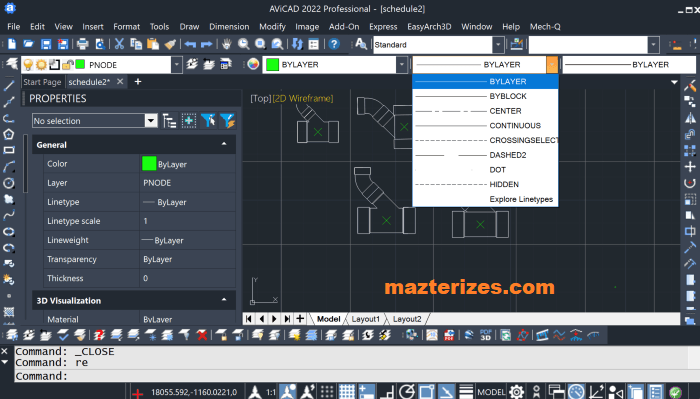Close the linetype dropdown via orange arrow
Viewport: 700px width, 399px height.
tap(552, 65)
